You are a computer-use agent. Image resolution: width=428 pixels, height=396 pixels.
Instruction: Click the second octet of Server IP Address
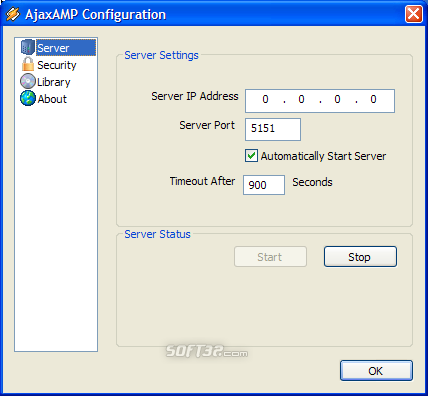tap(301, 99)
